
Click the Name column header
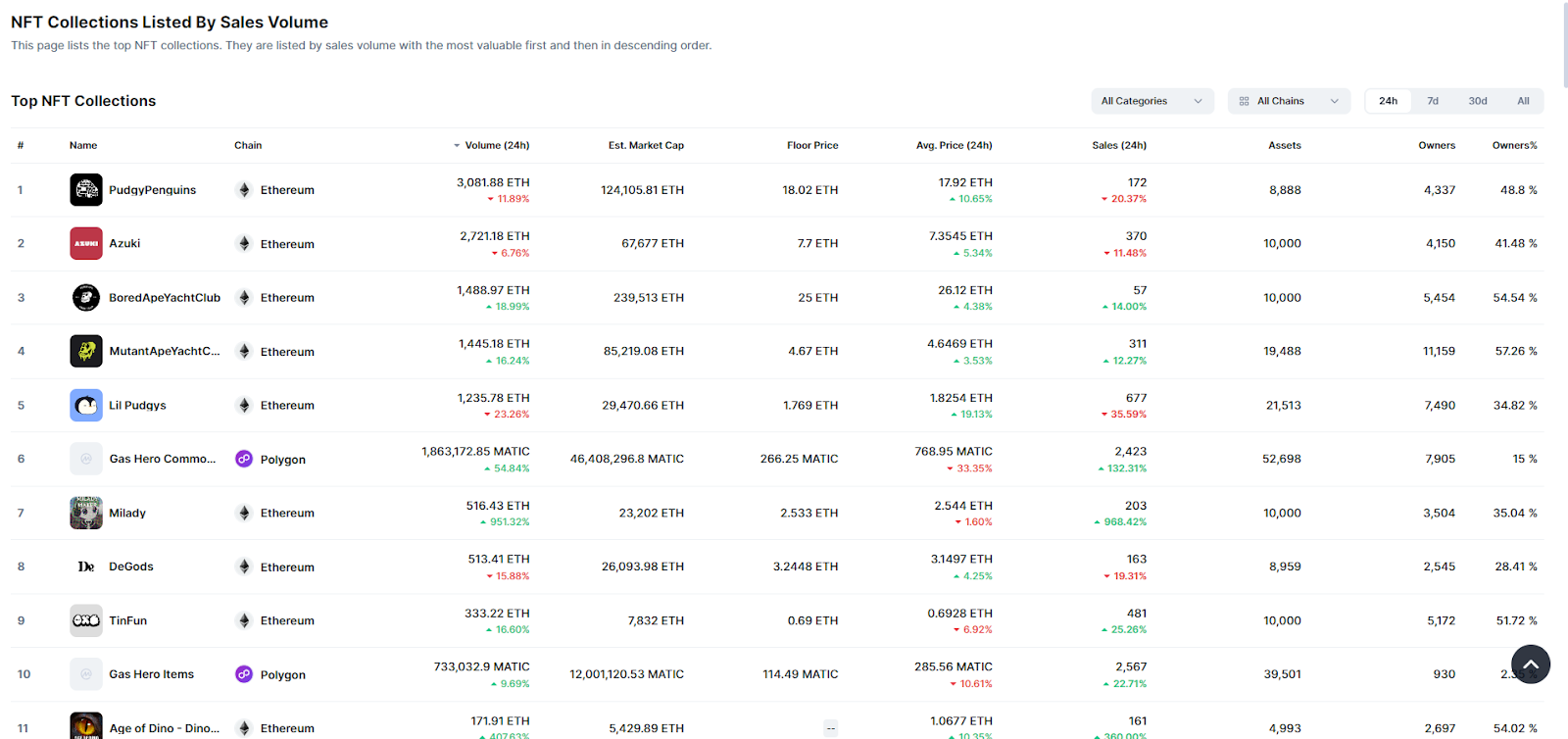pyautogui.click(x=83, y=145)
